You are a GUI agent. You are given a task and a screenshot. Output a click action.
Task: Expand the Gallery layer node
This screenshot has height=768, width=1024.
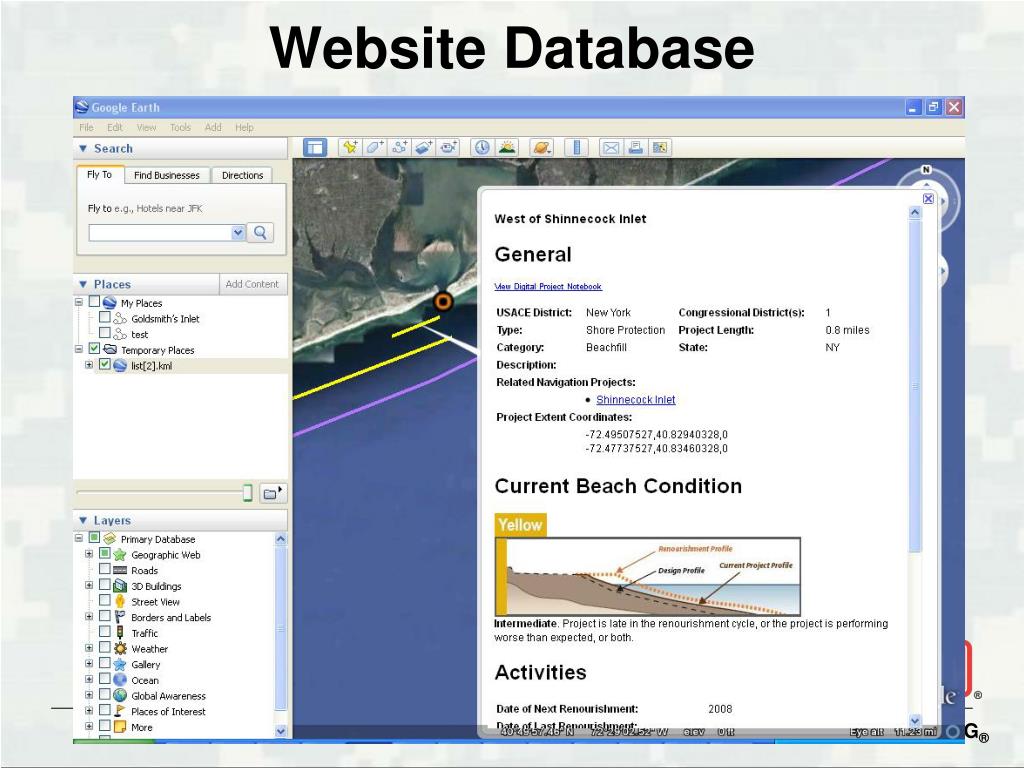(89, 664)
